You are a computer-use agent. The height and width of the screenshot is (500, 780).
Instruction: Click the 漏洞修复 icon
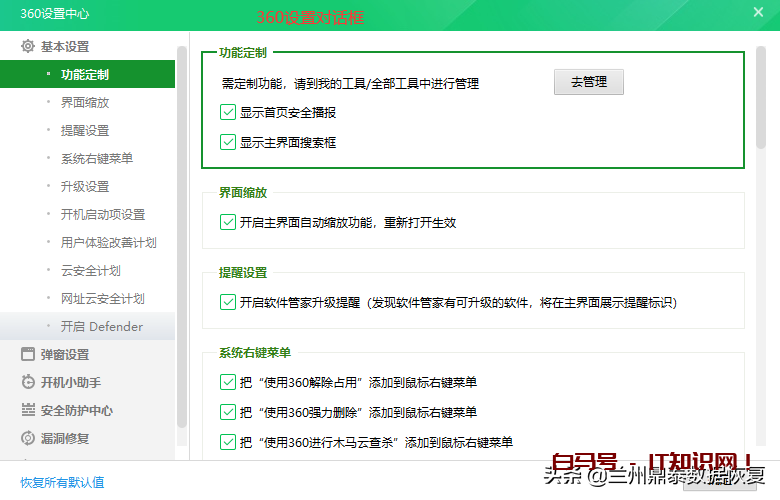pos(28,438)
